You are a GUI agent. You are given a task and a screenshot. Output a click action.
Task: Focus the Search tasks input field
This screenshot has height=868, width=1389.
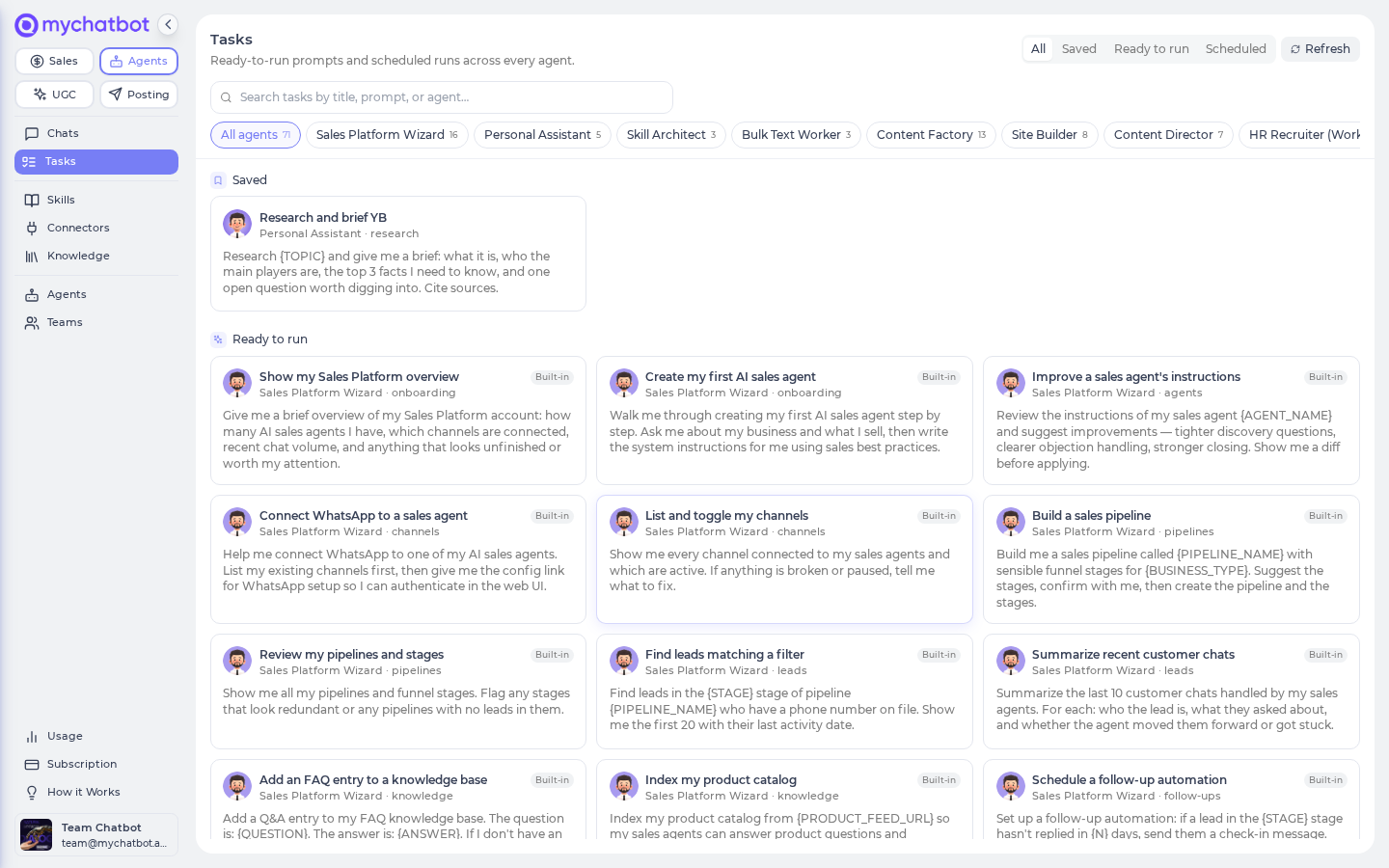(442, 97)
